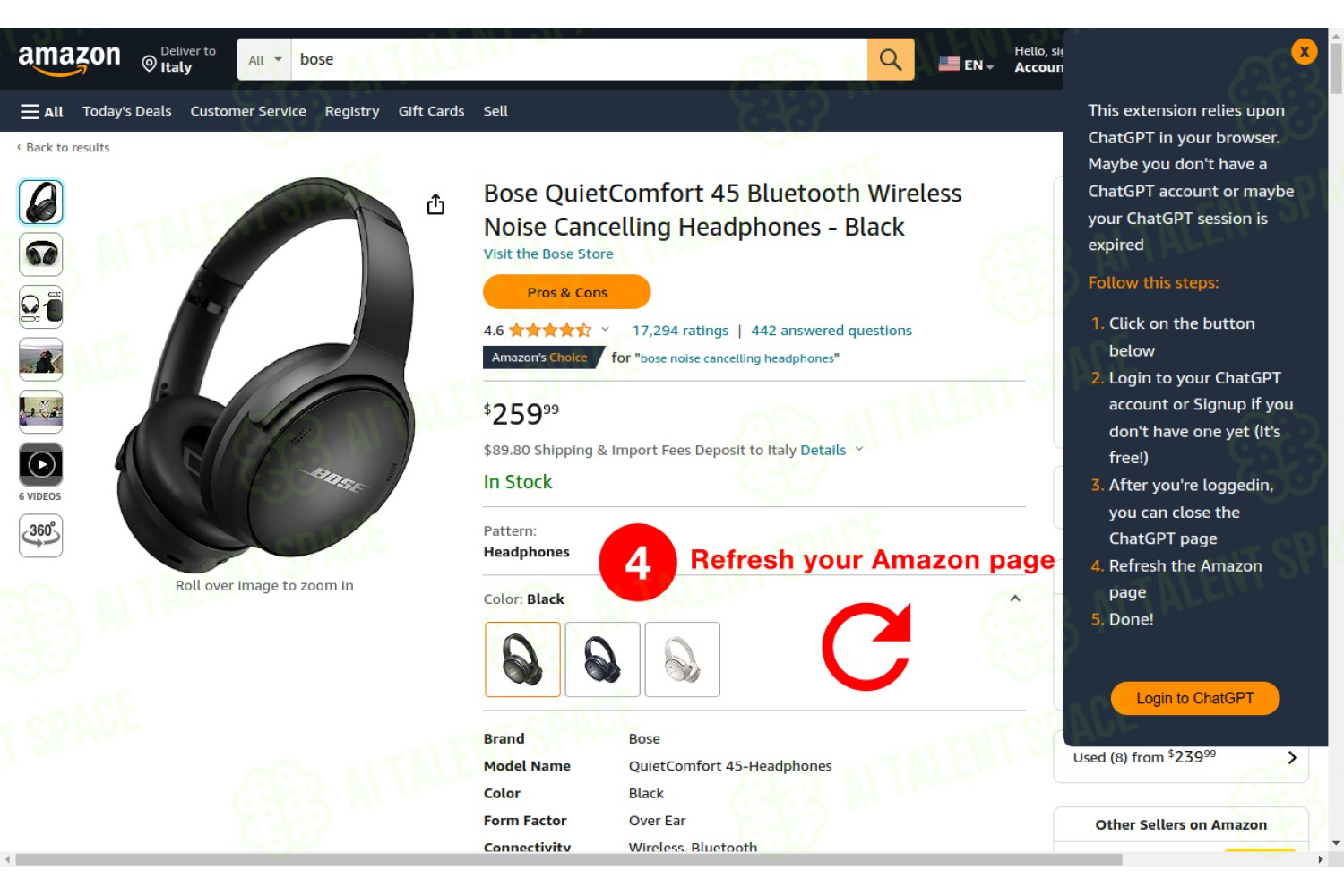This screenshot has width=1344, height=896.
Task: Select the white headphones color swatch
Action: pyautogui.click(x=682, y=659)
